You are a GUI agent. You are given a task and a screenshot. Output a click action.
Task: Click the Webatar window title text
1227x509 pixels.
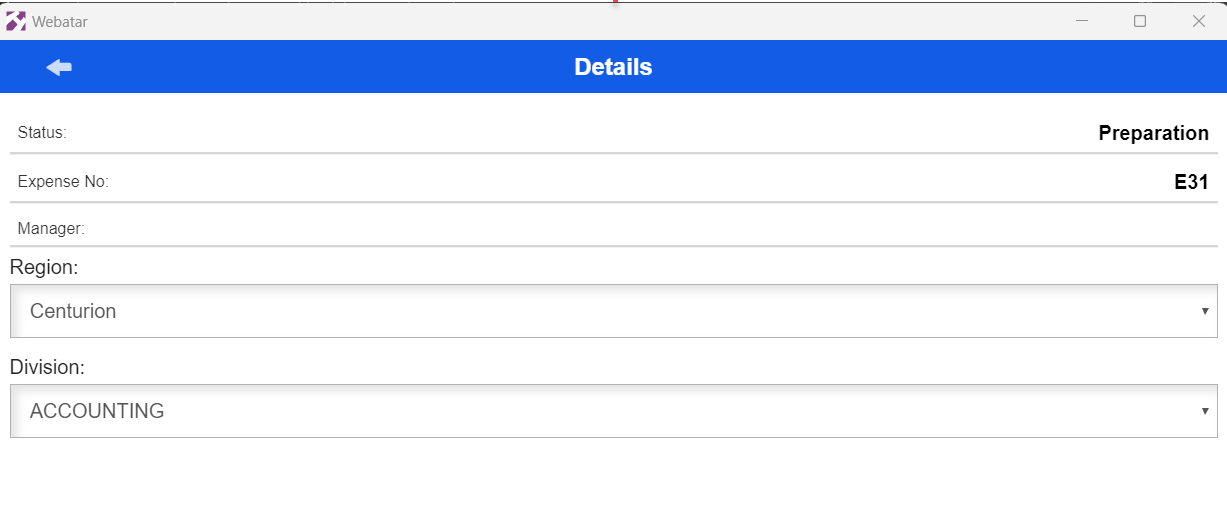pyautogui.click(x=60, y=21)
